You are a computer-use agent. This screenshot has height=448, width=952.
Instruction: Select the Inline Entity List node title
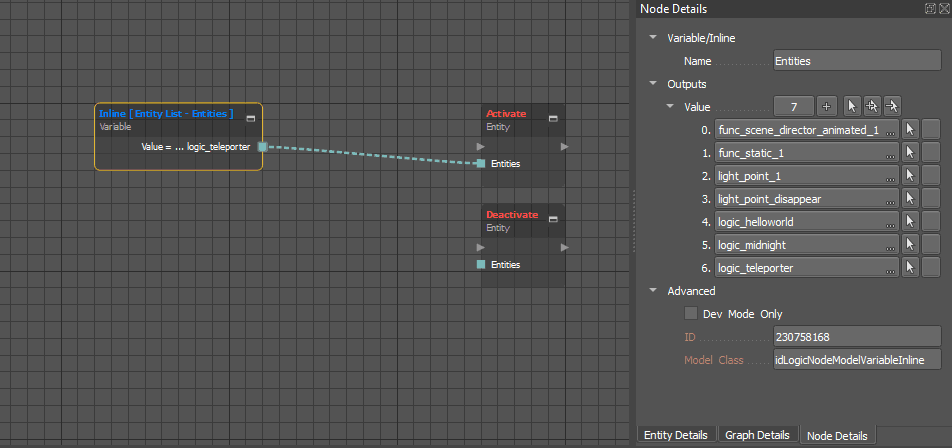coord(166,114)
